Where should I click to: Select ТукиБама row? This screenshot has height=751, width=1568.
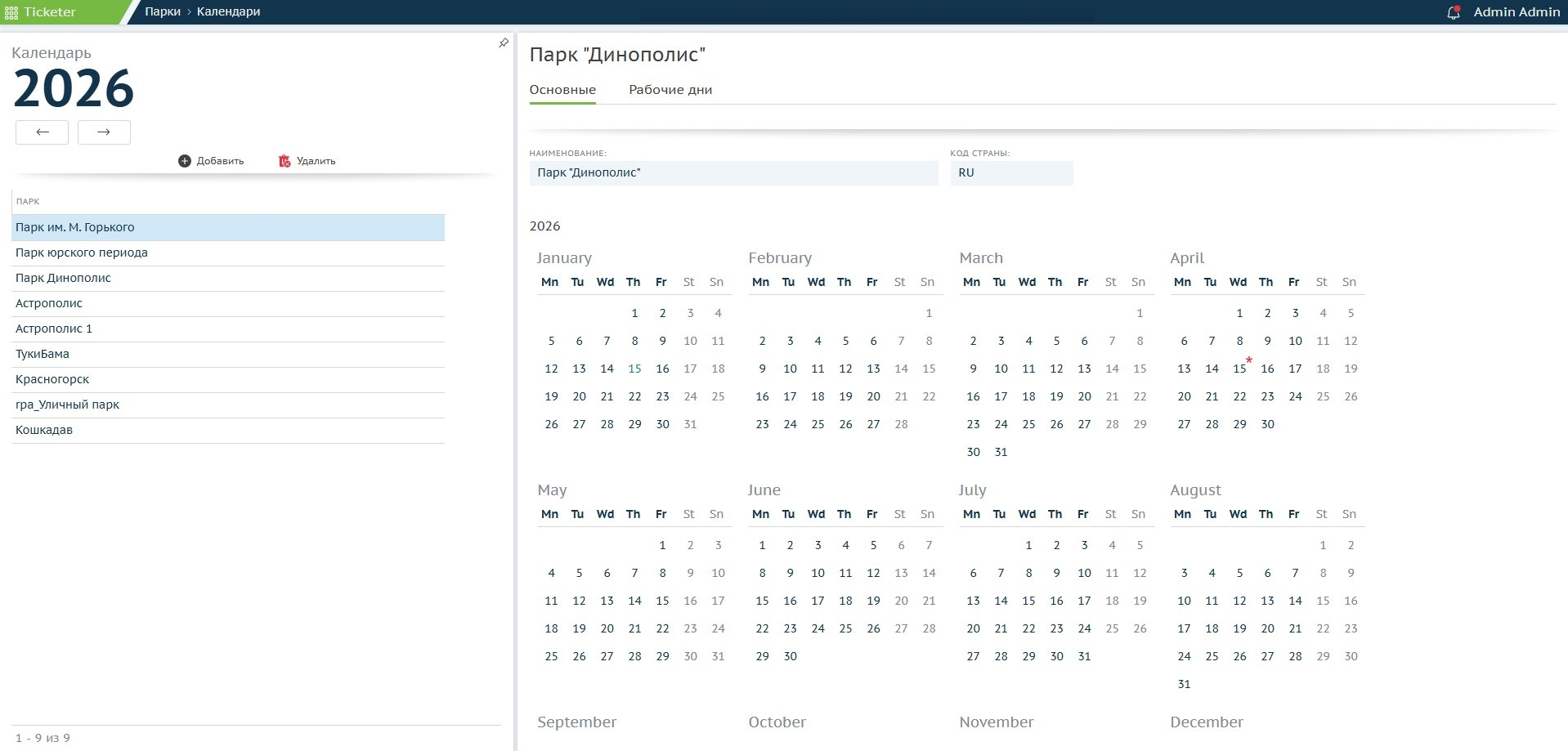[228, 354]
